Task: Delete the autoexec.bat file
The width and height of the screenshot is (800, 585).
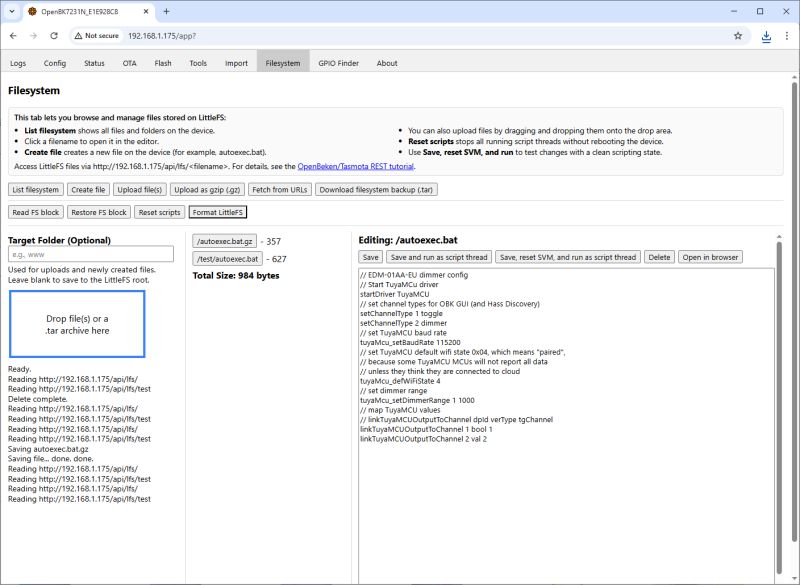Action: 659,256
